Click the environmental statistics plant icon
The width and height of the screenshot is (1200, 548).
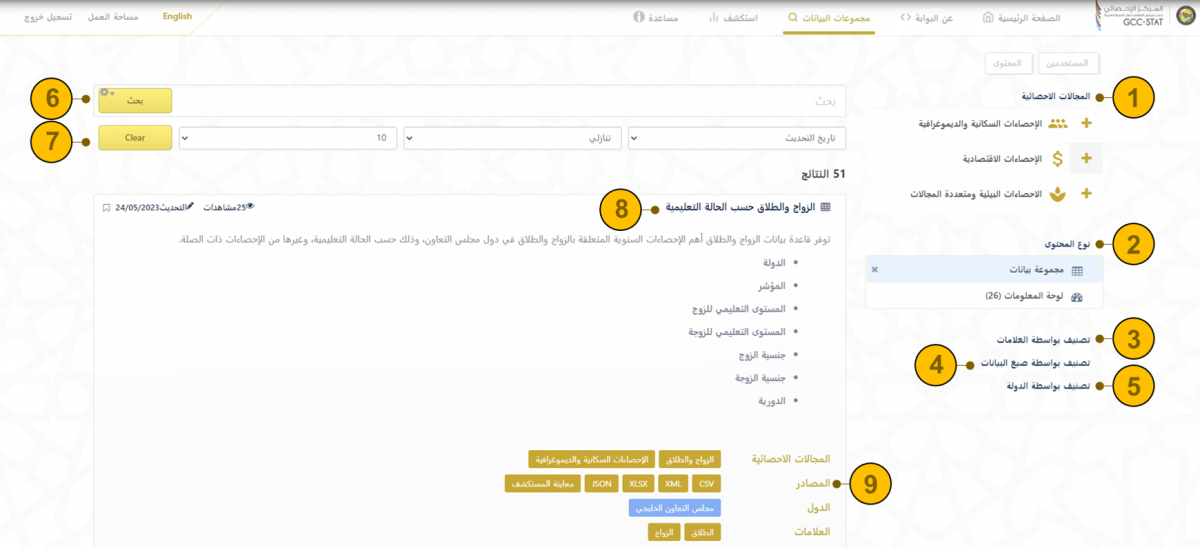pos(1057,194)
